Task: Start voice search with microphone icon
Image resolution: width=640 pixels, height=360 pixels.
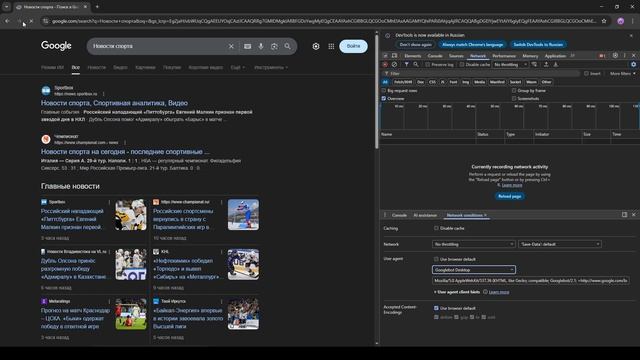Action: point(261,47)
